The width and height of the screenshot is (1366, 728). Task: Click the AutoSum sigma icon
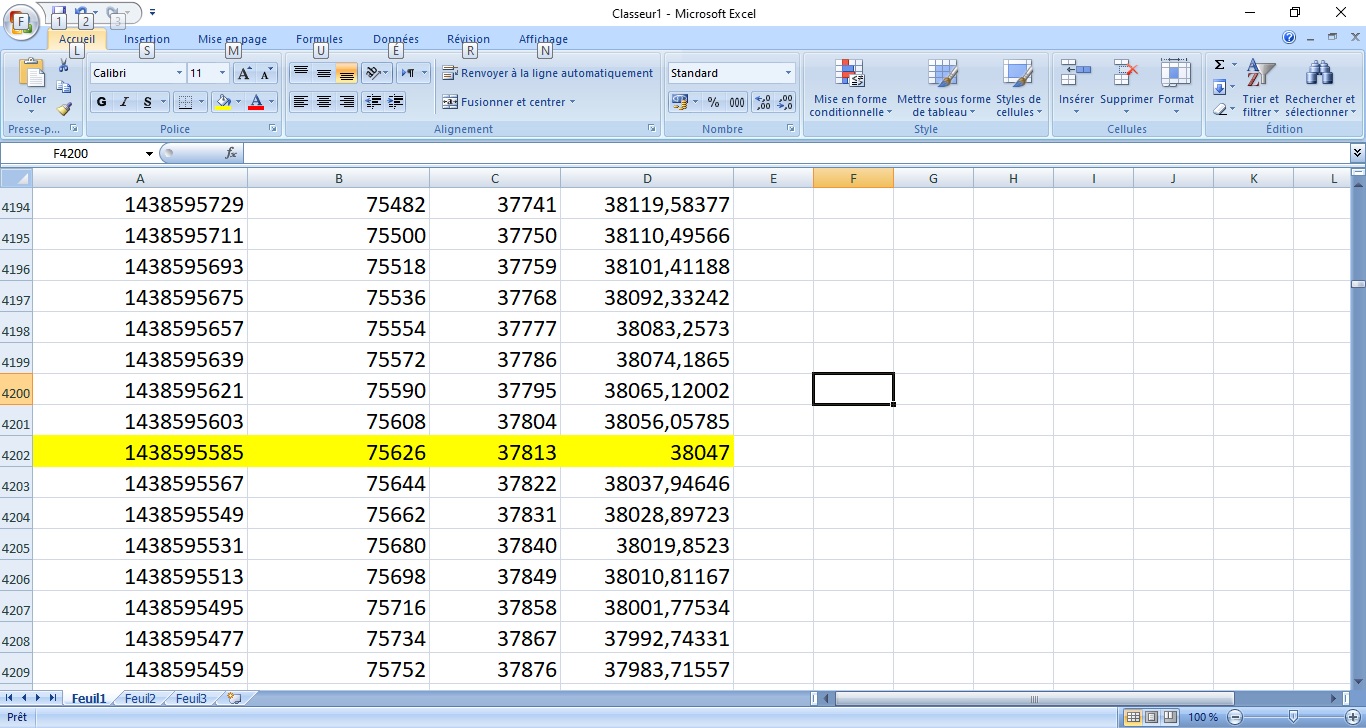point(1219,65)
